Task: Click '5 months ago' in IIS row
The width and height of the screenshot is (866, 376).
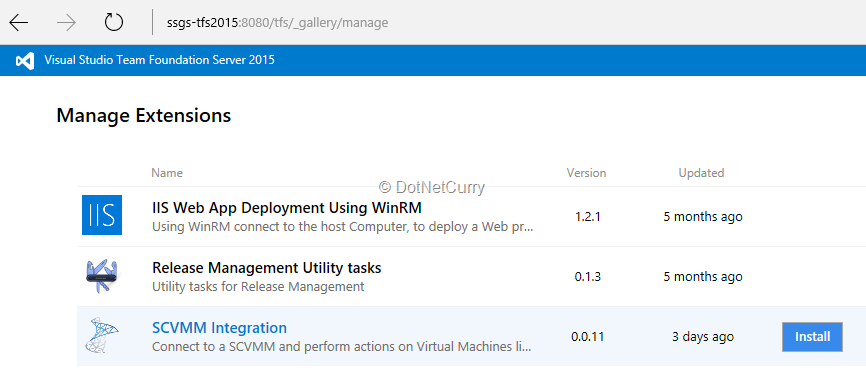Action: [703, 216]
